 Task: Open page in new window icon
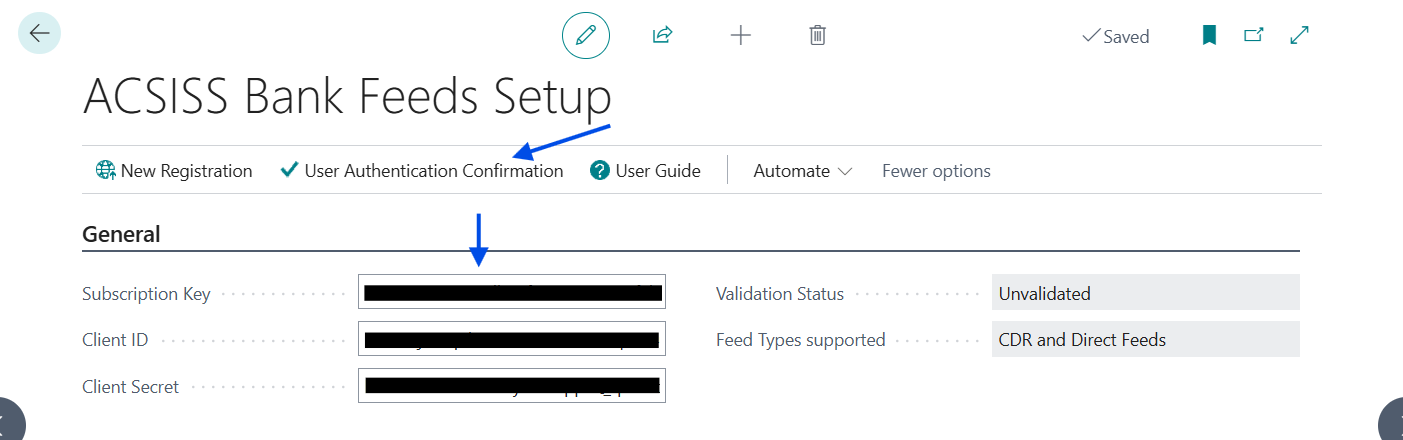1253,36
